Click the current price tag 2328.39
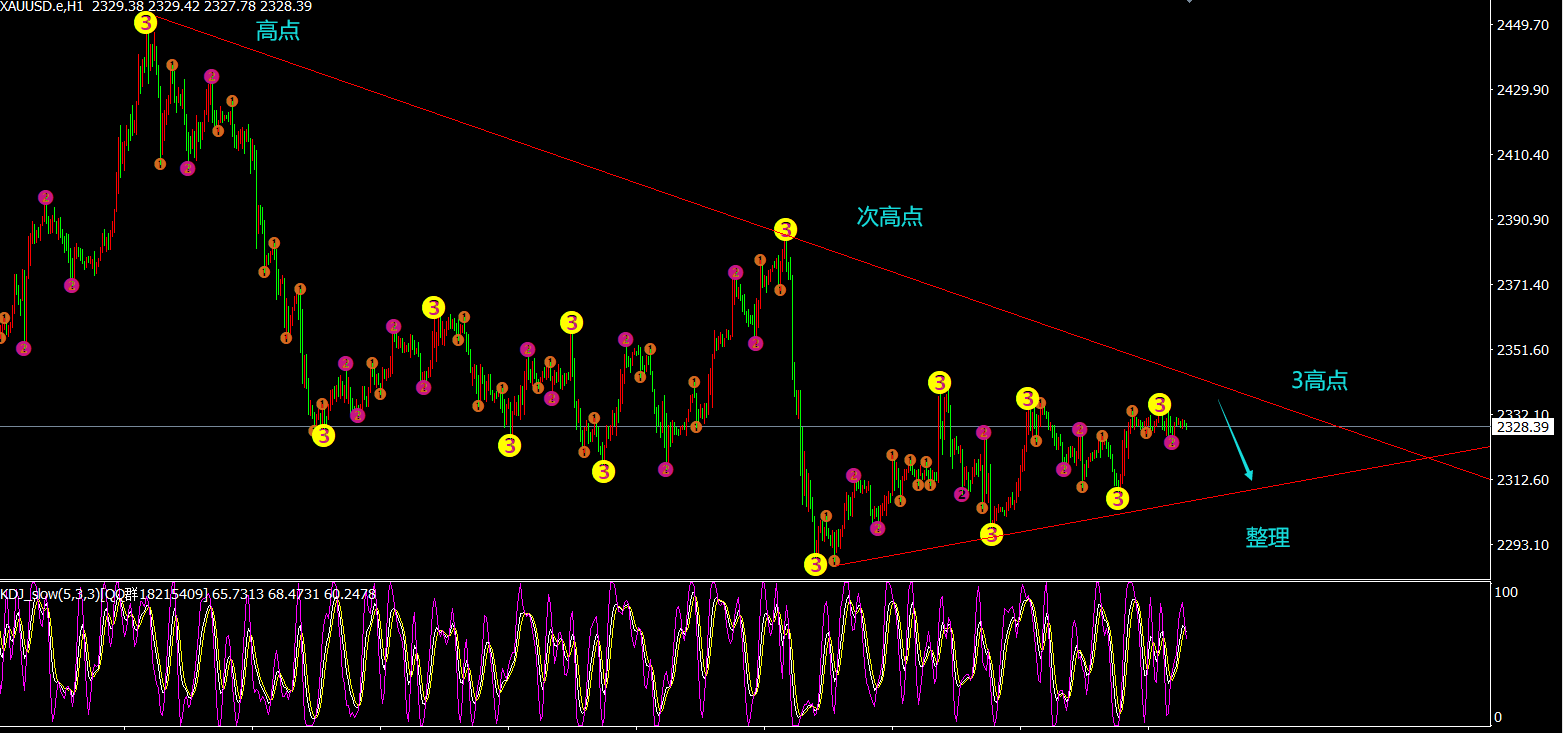This screenshot has height=733, width=1564. [x=1524, y=427]
